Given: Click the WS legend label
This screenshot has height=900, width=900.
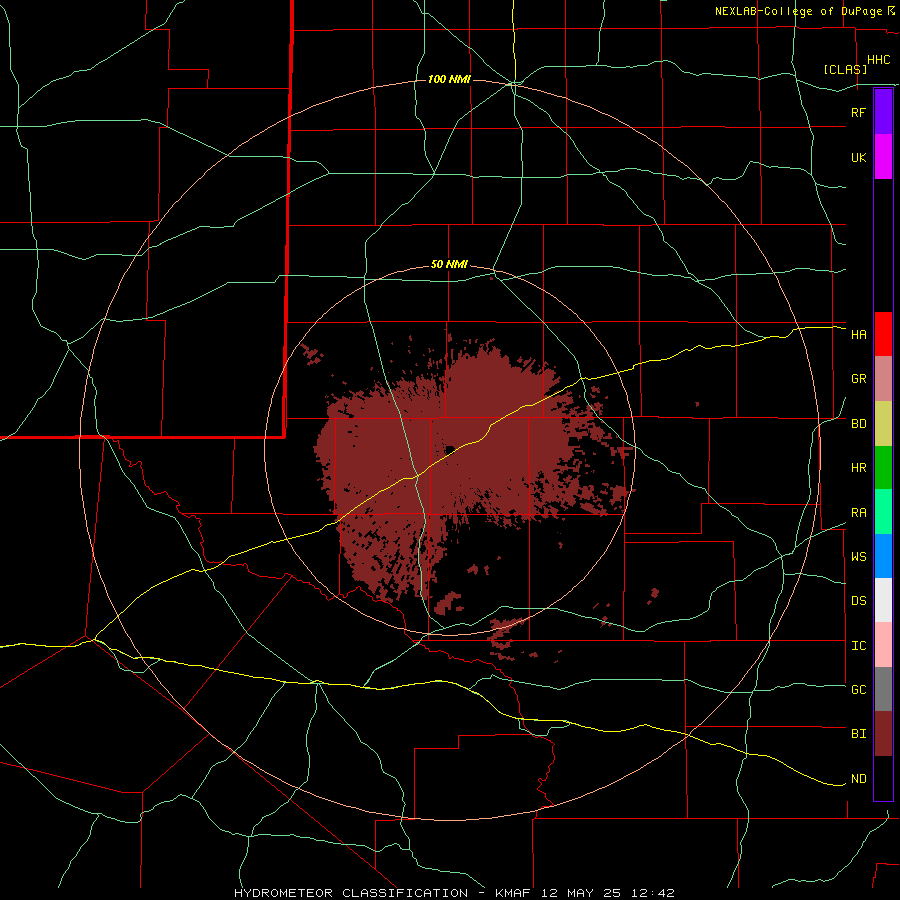Looking at the screenshot, I should [x=858, y=557].
